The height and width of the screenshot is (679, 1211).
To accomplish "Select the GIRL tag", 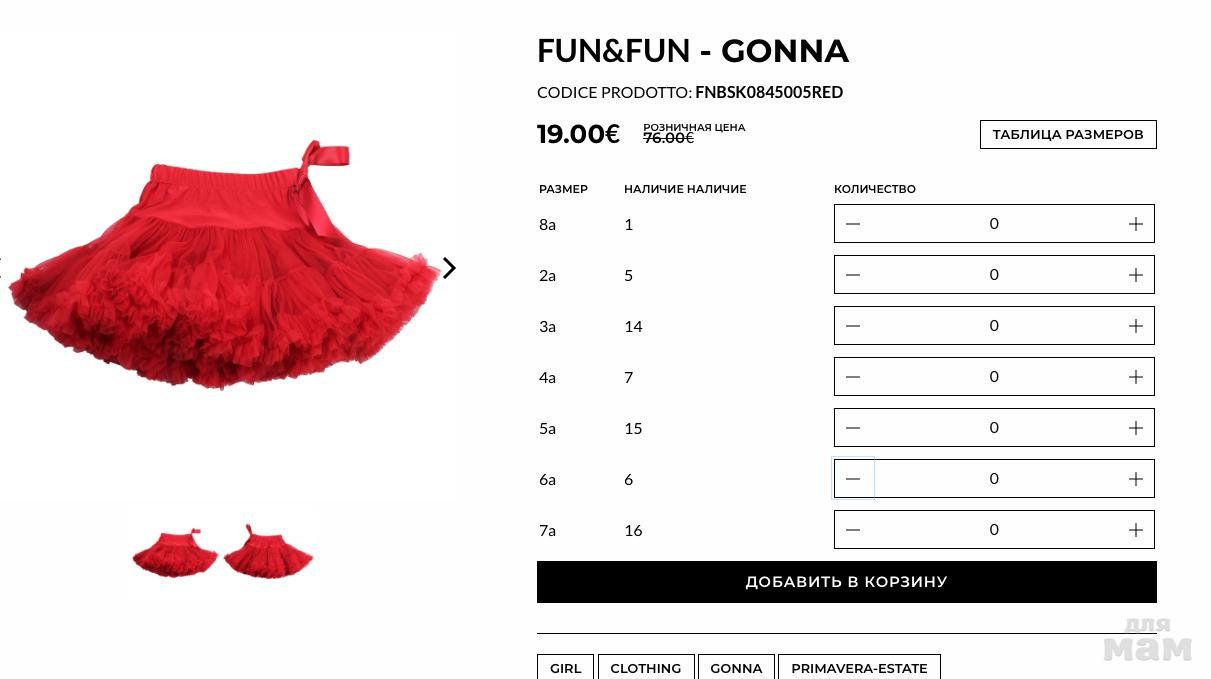I will [565, 668].
